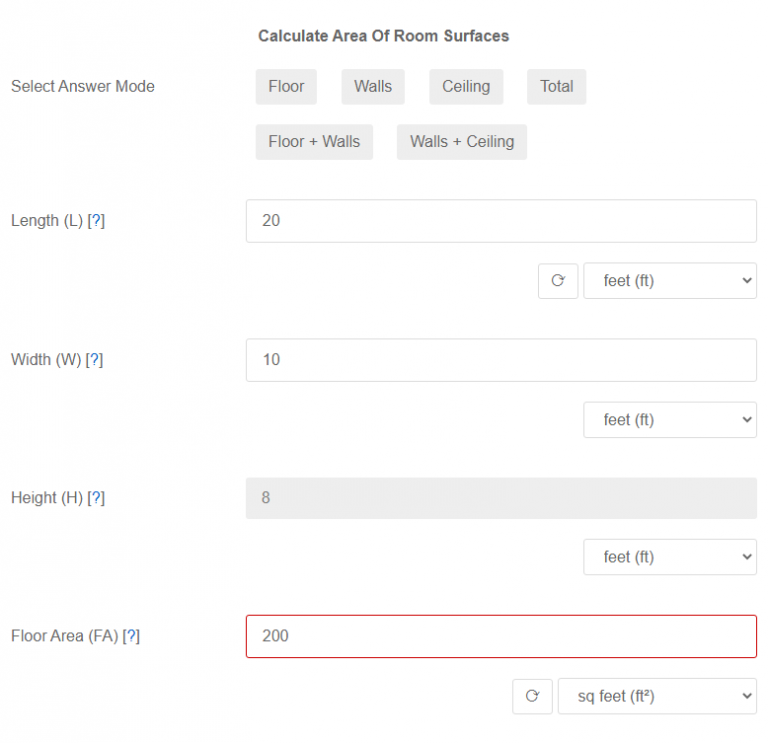Open the Width help [?] link
768x743 pixels.
pos(94,360)
